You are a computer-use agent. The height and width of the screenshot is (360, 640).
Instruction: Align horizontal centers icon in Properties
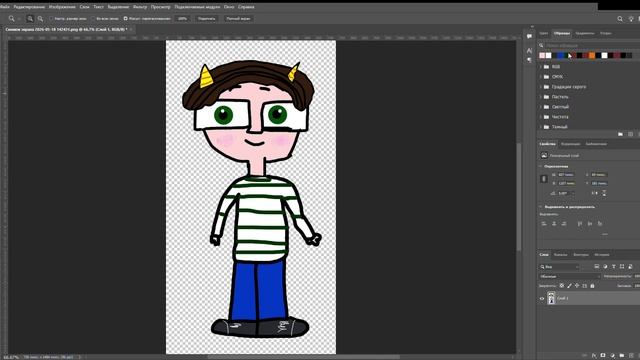pyautogui.click(x=554, y=224)
